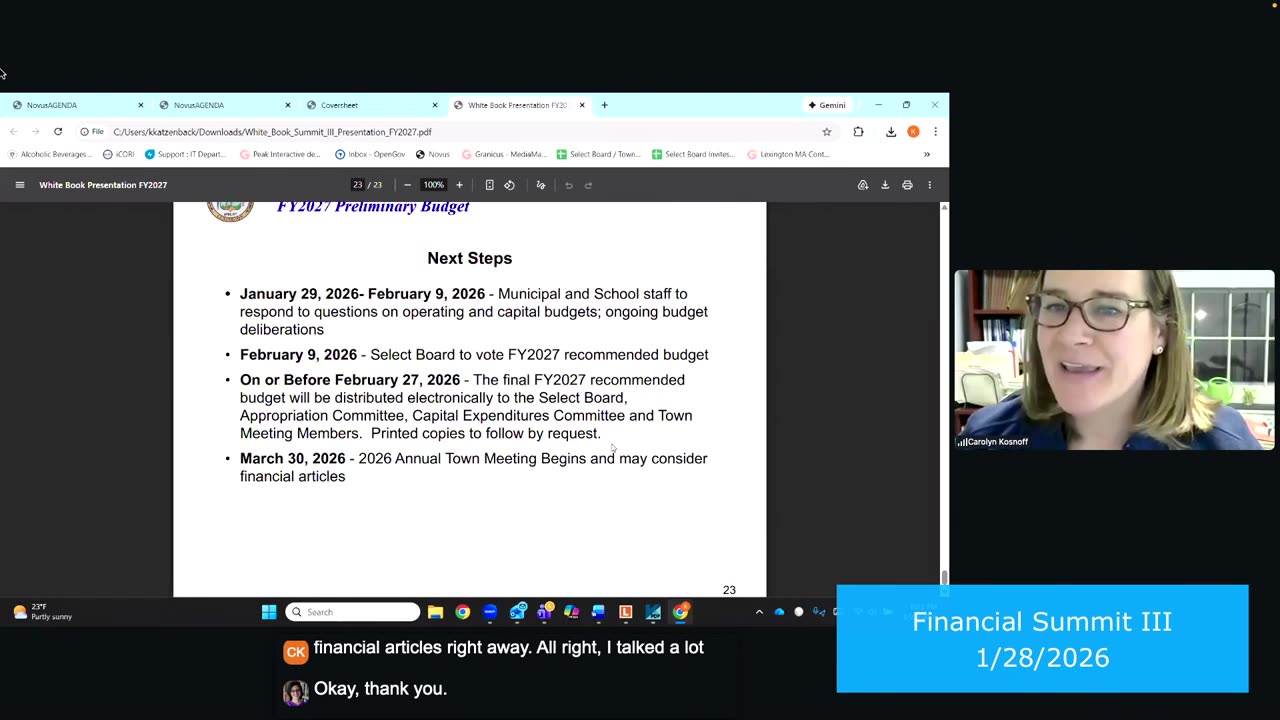This screenshot has height=720, width=1280.
Task: Save PDF to cloud drive icon
Action: pyautogui.click(x=863, y=185)
